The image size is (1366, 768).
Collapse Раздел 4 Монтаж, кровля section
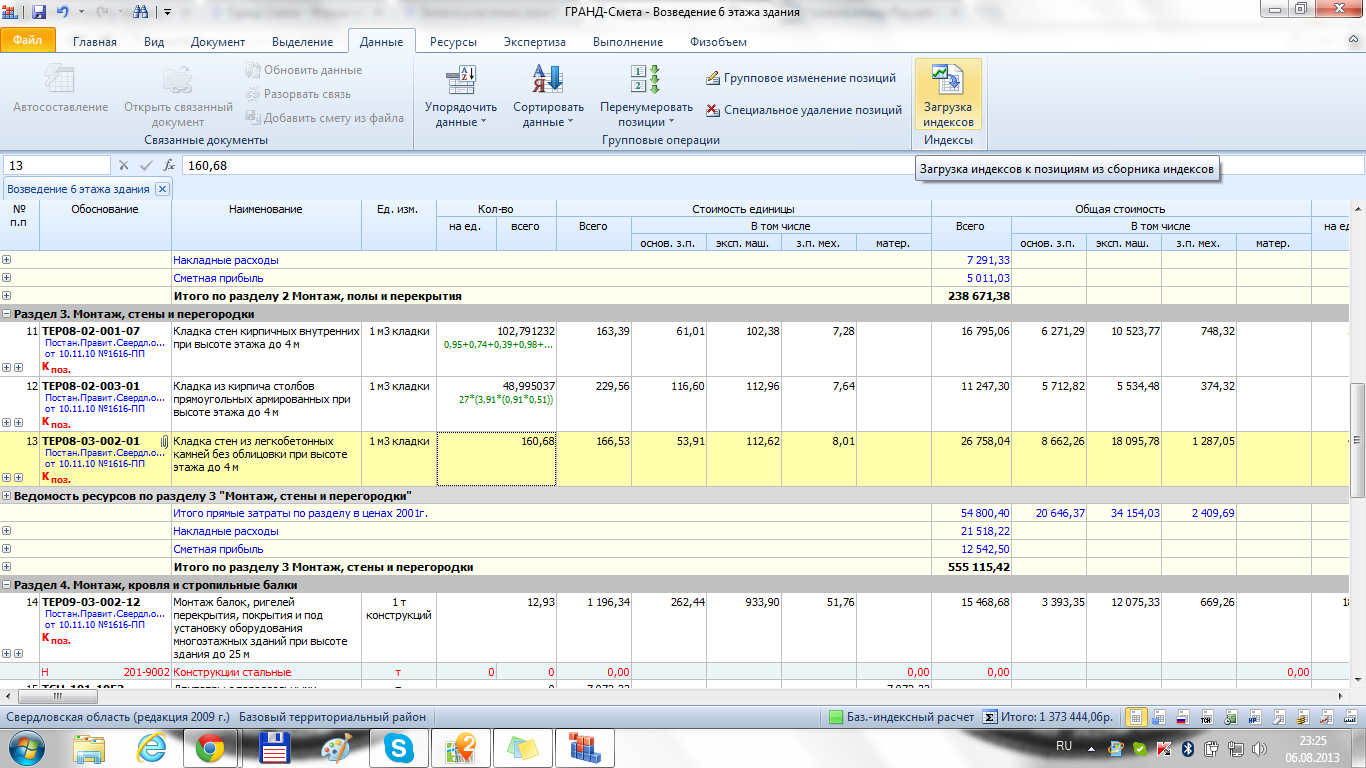7,585
